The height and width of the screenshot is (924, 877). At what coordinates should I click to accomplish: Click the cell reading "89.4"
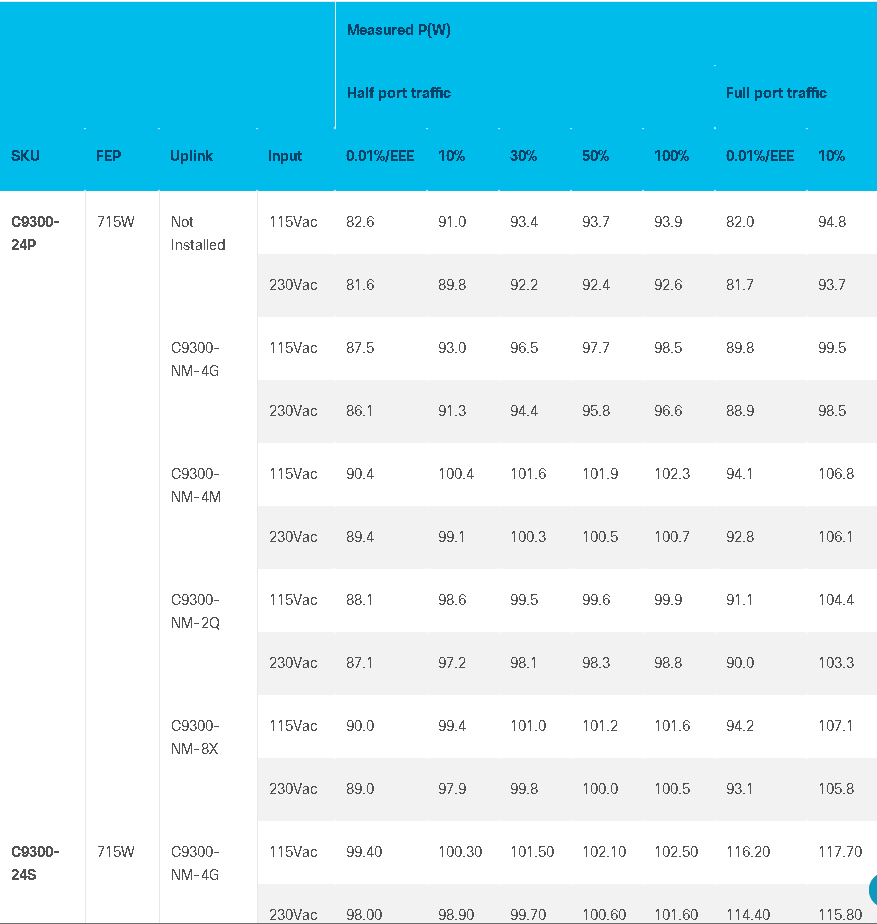click(360, 537)
